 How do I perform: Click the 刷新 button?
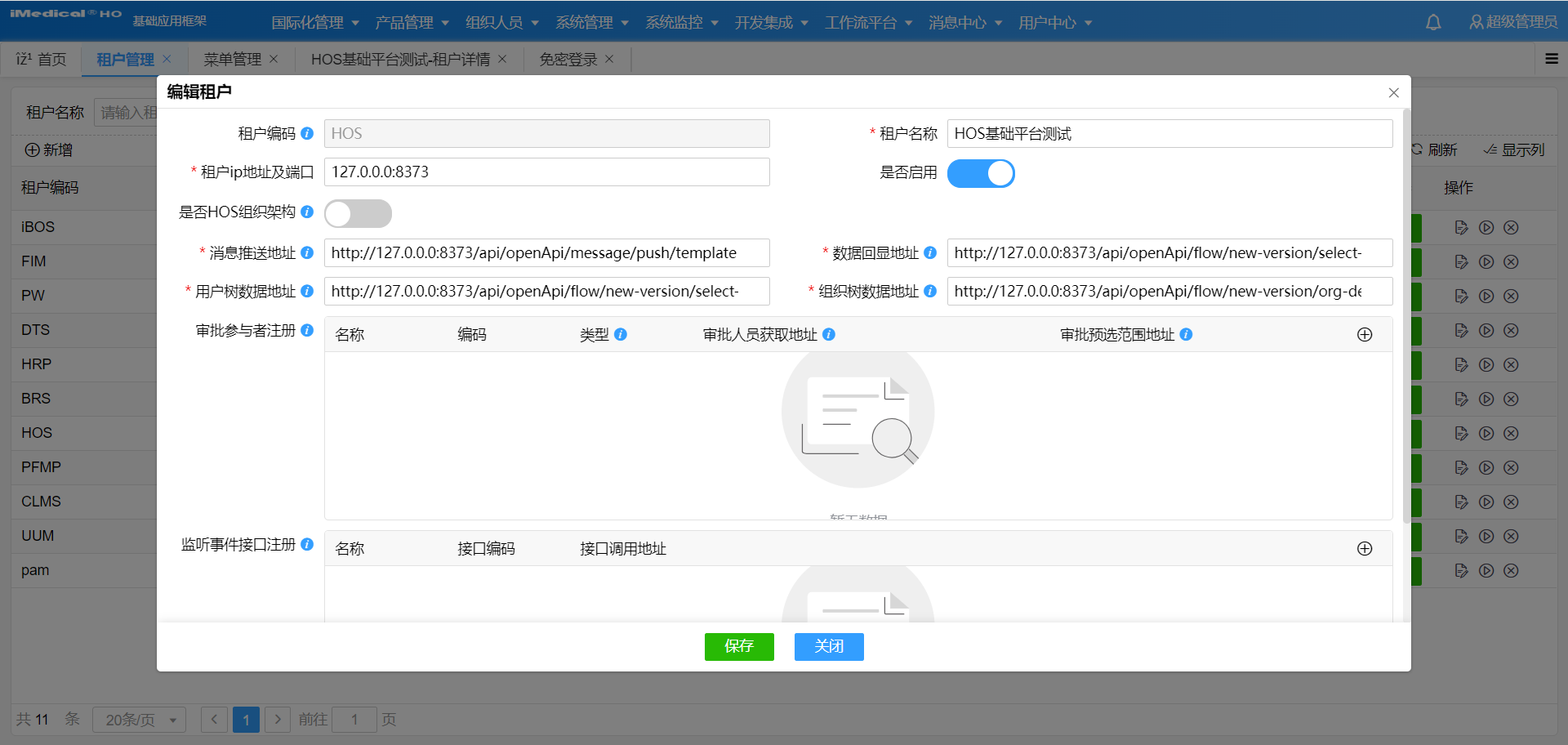click(1433, 149)
